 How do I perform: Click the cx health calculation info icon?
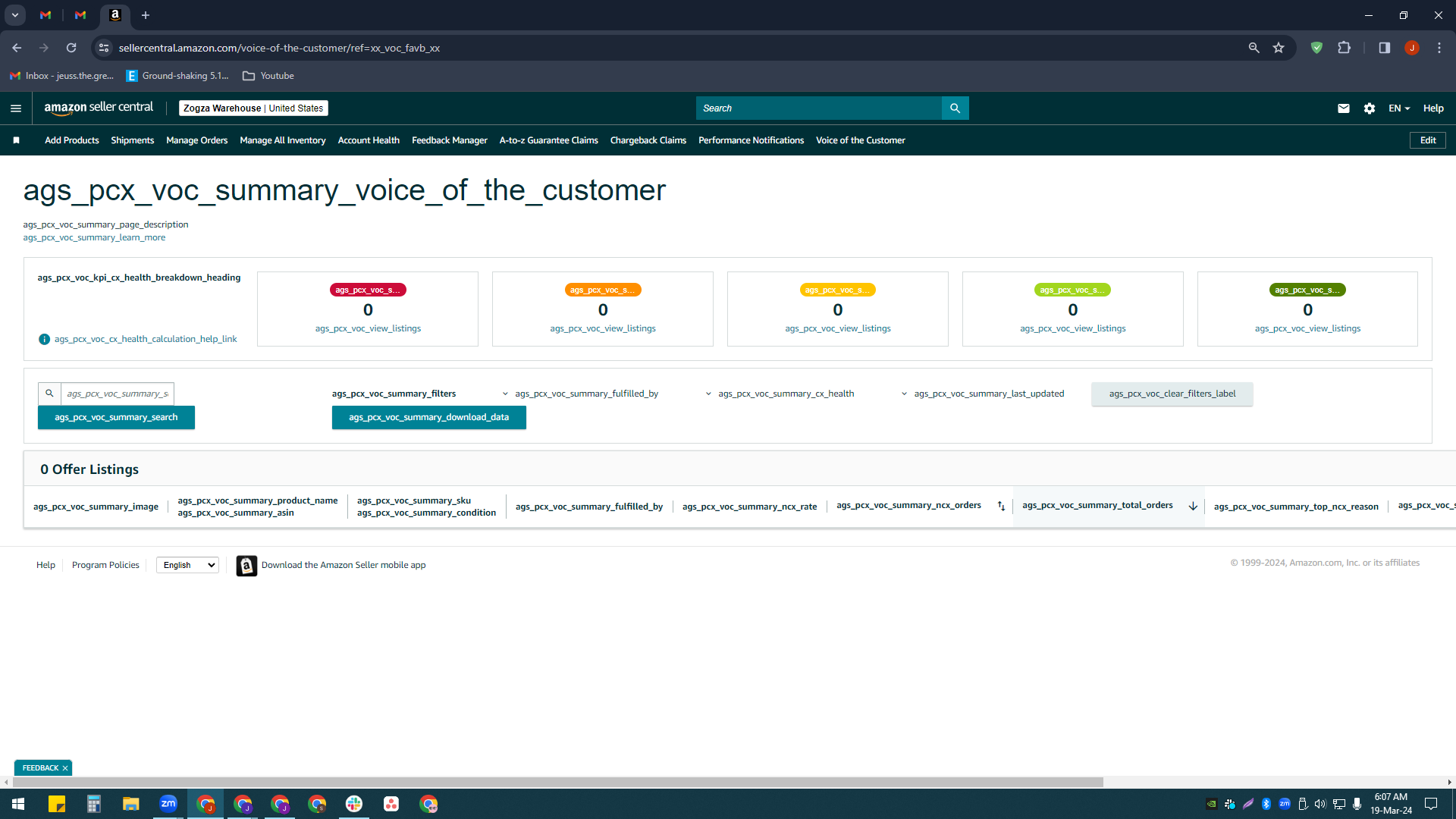pos(44,339)
